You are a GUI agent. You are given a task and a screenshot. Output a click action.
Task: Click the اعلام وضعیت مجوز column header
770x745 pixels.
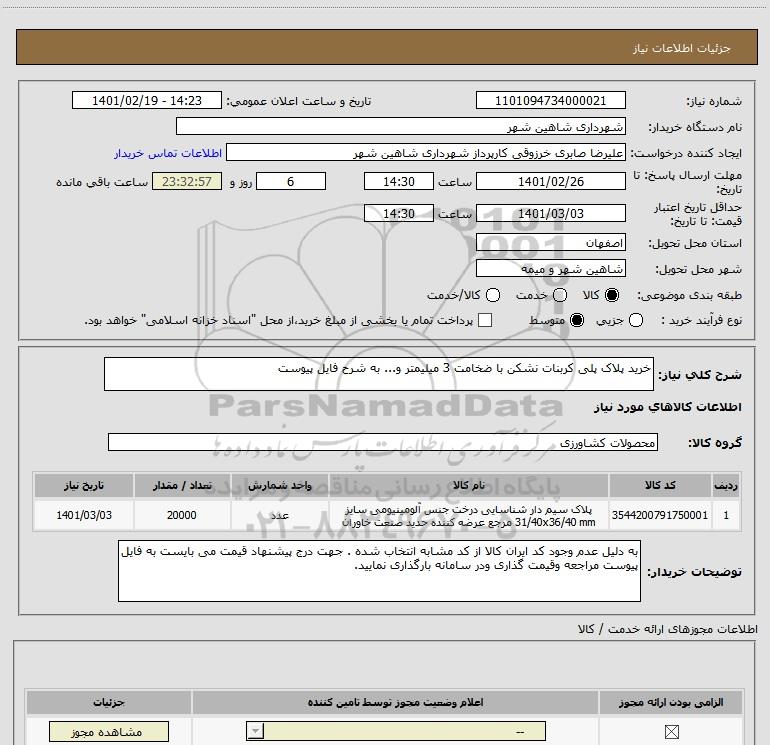pos(395,702)
